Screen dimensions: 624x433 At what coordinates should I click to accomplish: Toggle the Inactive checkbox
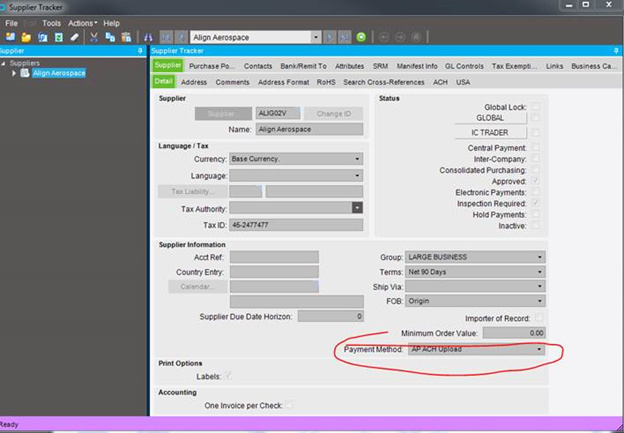tap(536, 226)
